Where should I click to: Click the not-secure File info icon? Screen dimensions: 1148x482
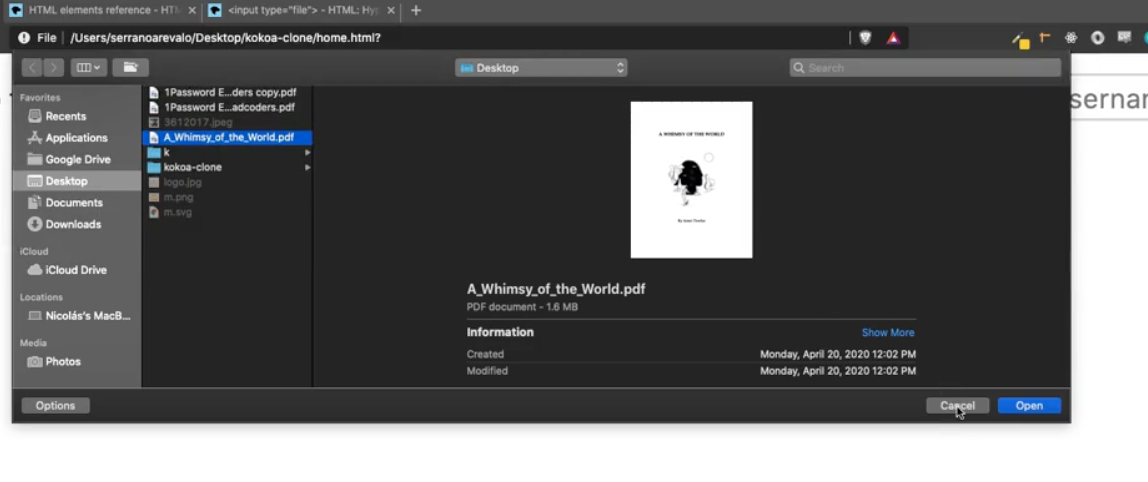[24, 38]
